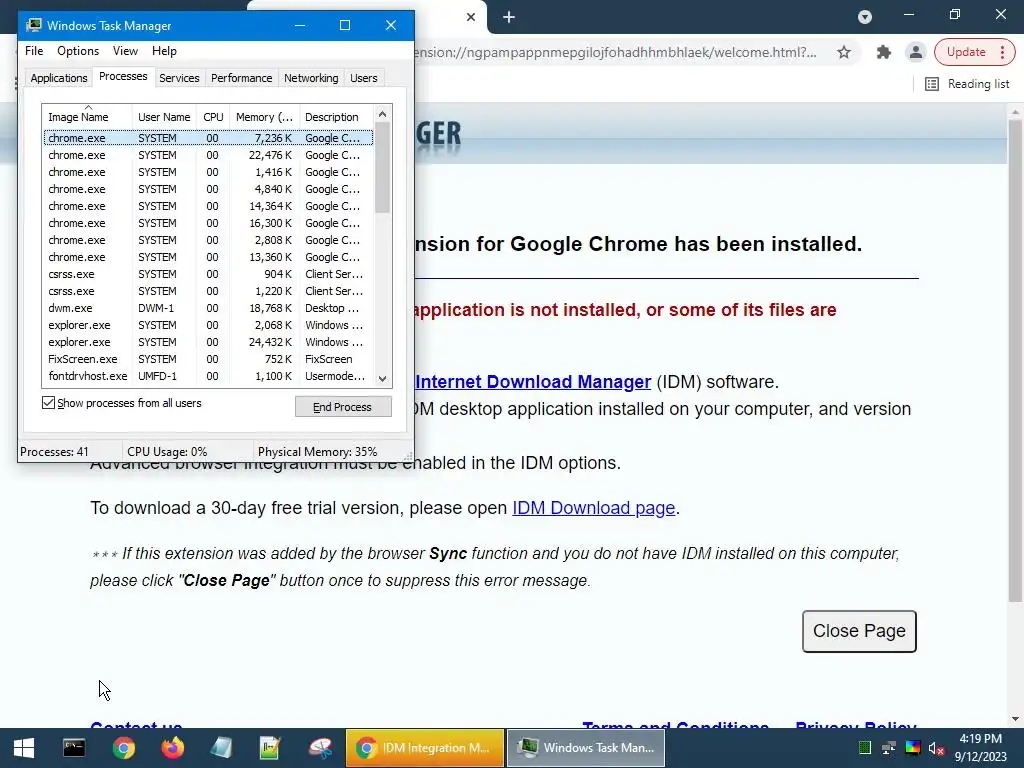The height and width of the screenshot is (768, 1024).
Task: Click Windows Task Manager taskbar button
Action: 586,748
